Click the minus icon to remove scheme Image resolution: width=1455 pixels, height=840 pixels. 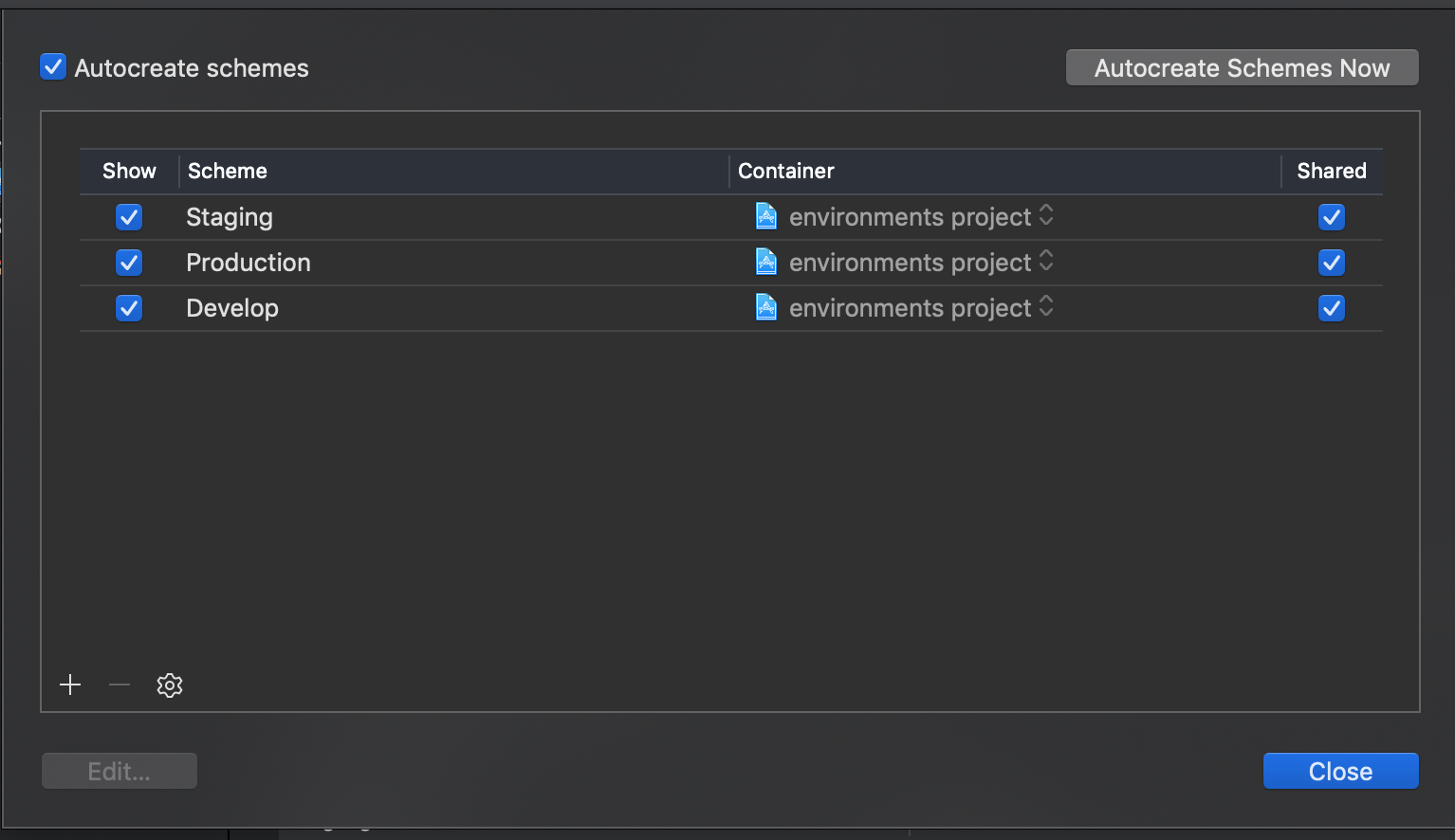pos(120,685)
